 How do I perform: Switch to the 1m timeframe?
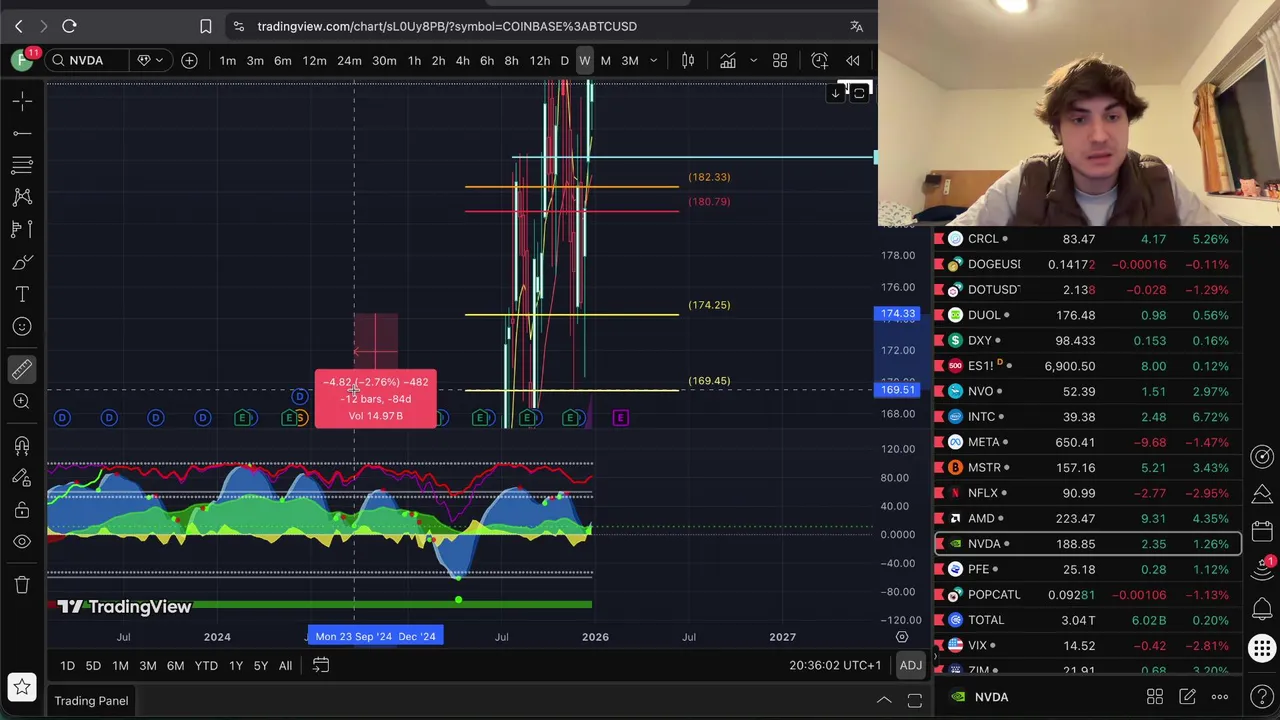(228, 61)
